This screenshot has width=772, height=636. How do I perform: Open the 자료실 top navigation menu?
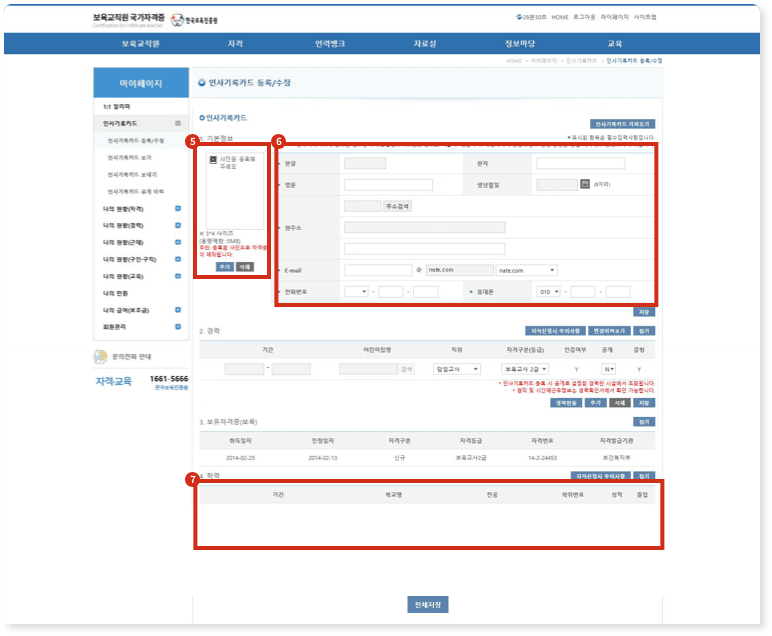(425, 44)
